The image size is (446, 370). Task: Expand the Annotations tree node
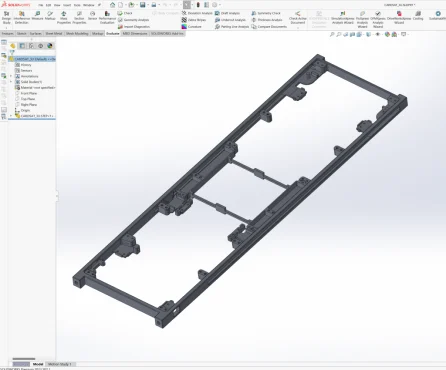11,76
